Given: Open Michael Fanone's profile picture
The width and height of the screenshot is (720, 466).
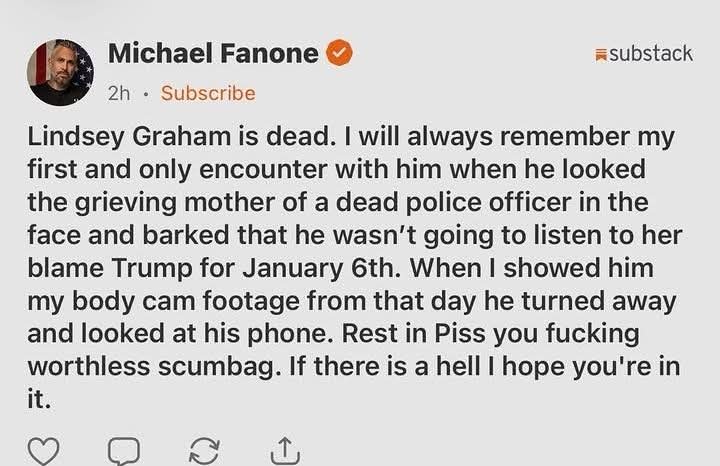Looking at the screenshot, I should pos(61,73).
